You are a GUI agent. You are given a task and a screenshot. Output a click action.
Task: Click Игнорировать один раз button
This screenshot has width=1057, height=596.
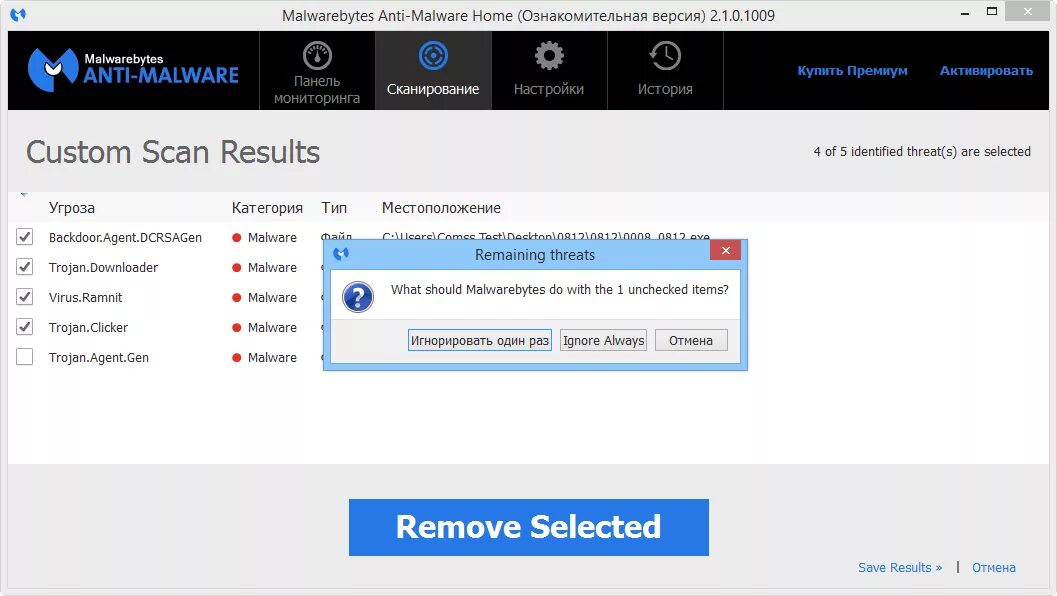[479, 340]
